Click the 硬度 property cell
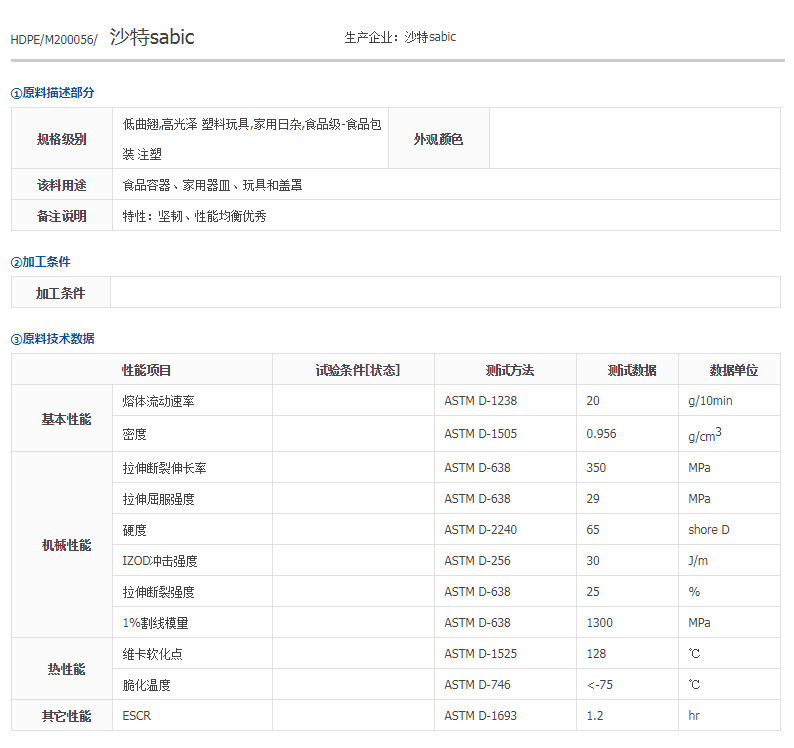 point(192,530)
